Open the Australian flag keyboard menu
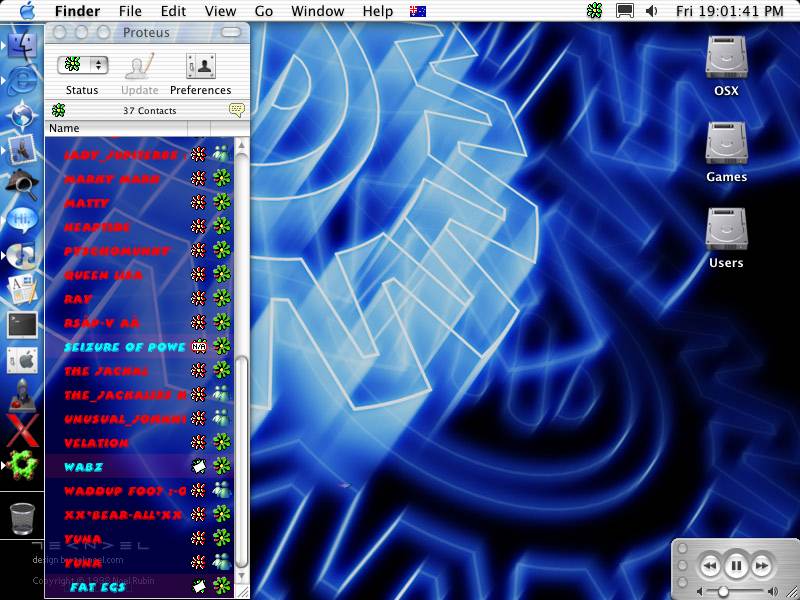This screenshot has height=600, width=800. click(x=418, y=11)
